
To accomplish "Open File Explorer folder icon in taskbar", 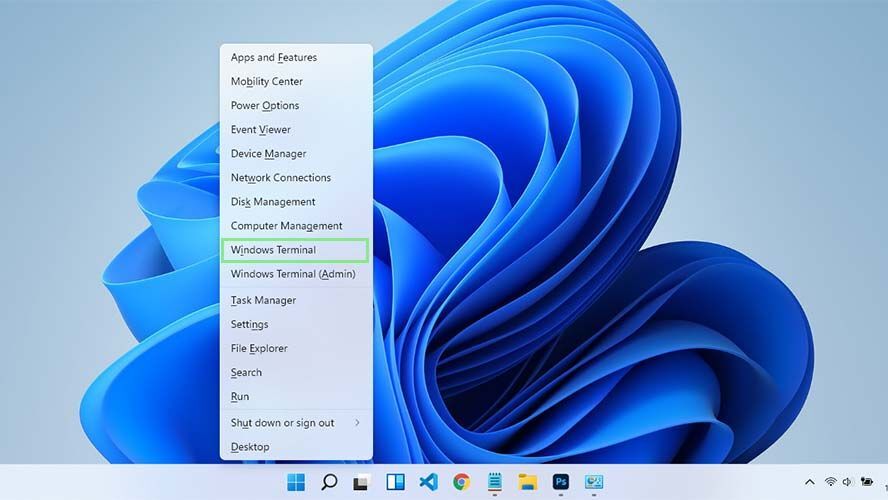I will point(527,482).
